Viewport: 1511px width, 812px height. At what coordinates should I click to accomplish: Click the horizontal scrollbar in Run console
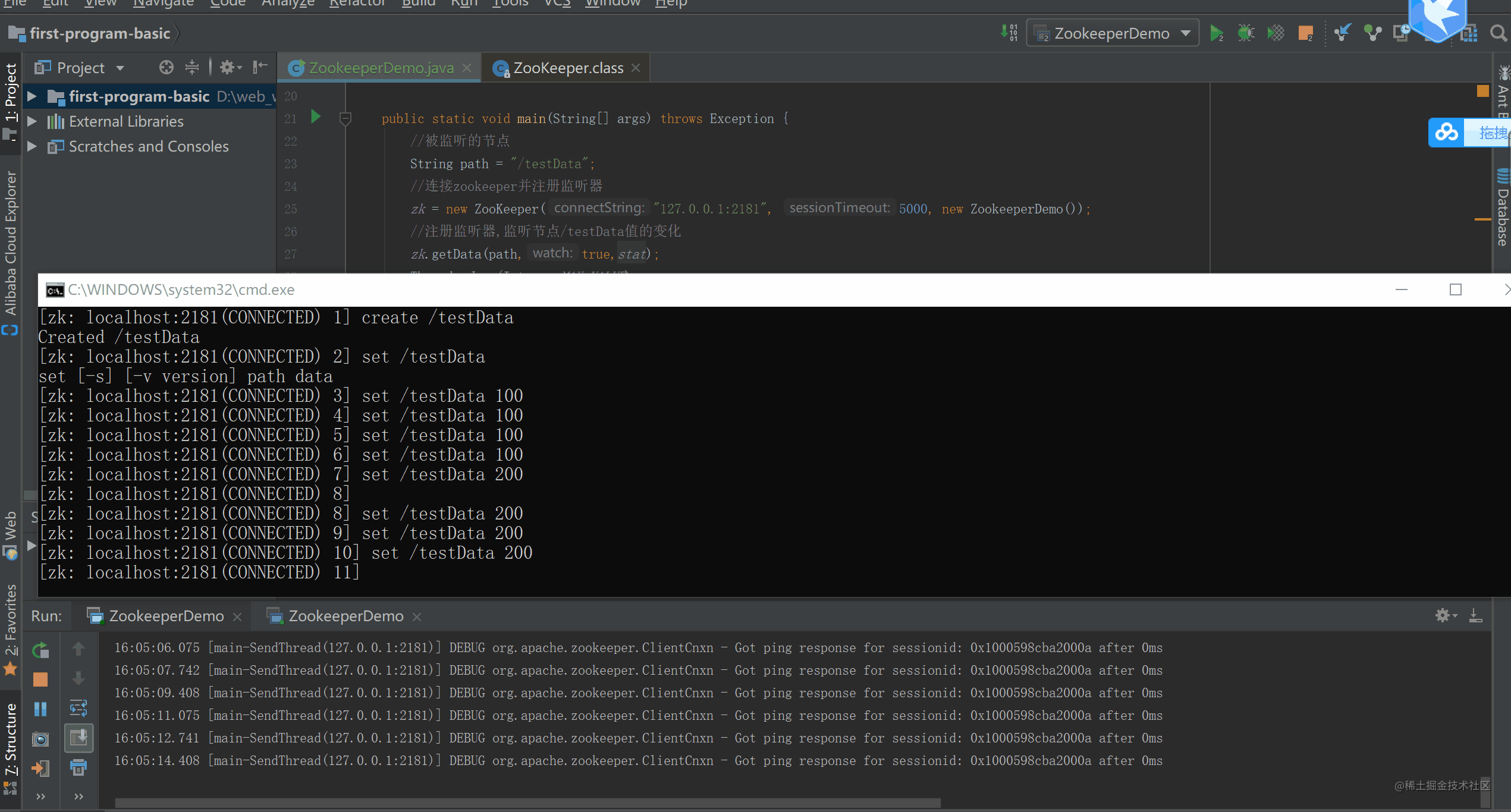point(527,803)
